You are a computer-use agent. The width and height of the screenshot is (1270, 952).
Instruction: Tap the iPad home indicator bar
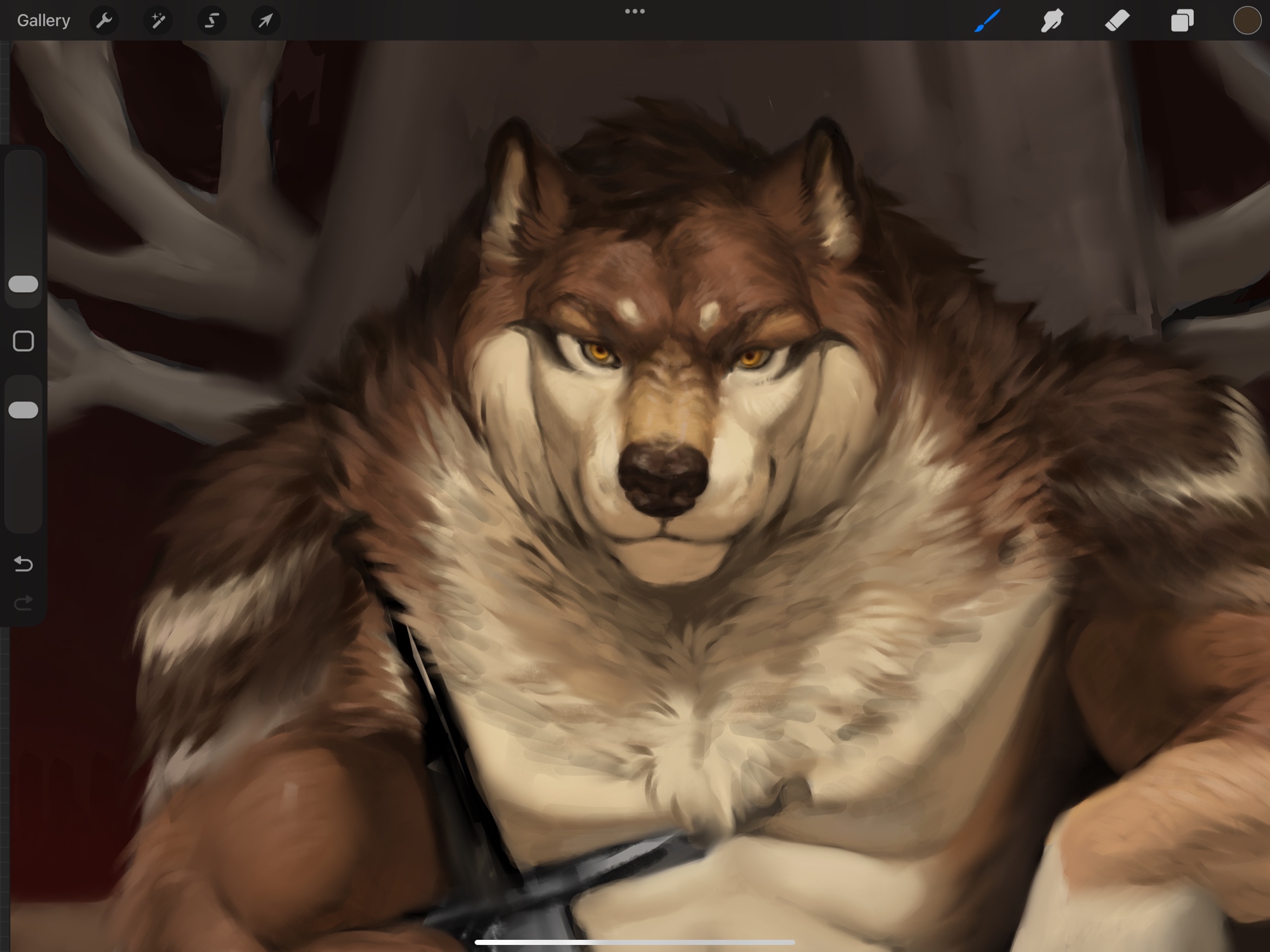(x=634, y=942)
